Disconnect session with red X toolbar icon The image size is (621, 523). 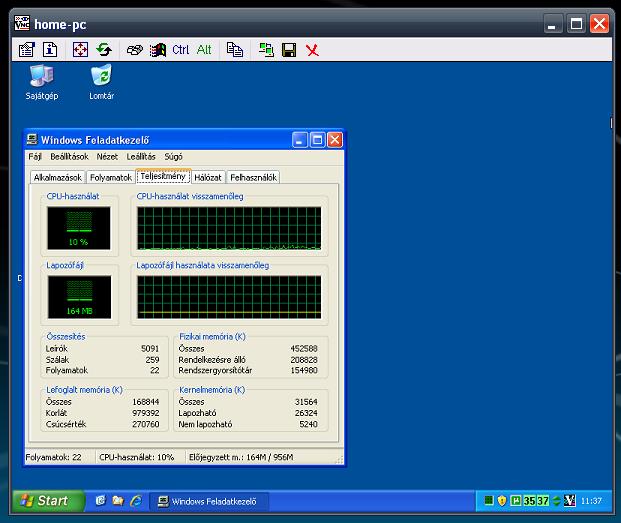312,50
